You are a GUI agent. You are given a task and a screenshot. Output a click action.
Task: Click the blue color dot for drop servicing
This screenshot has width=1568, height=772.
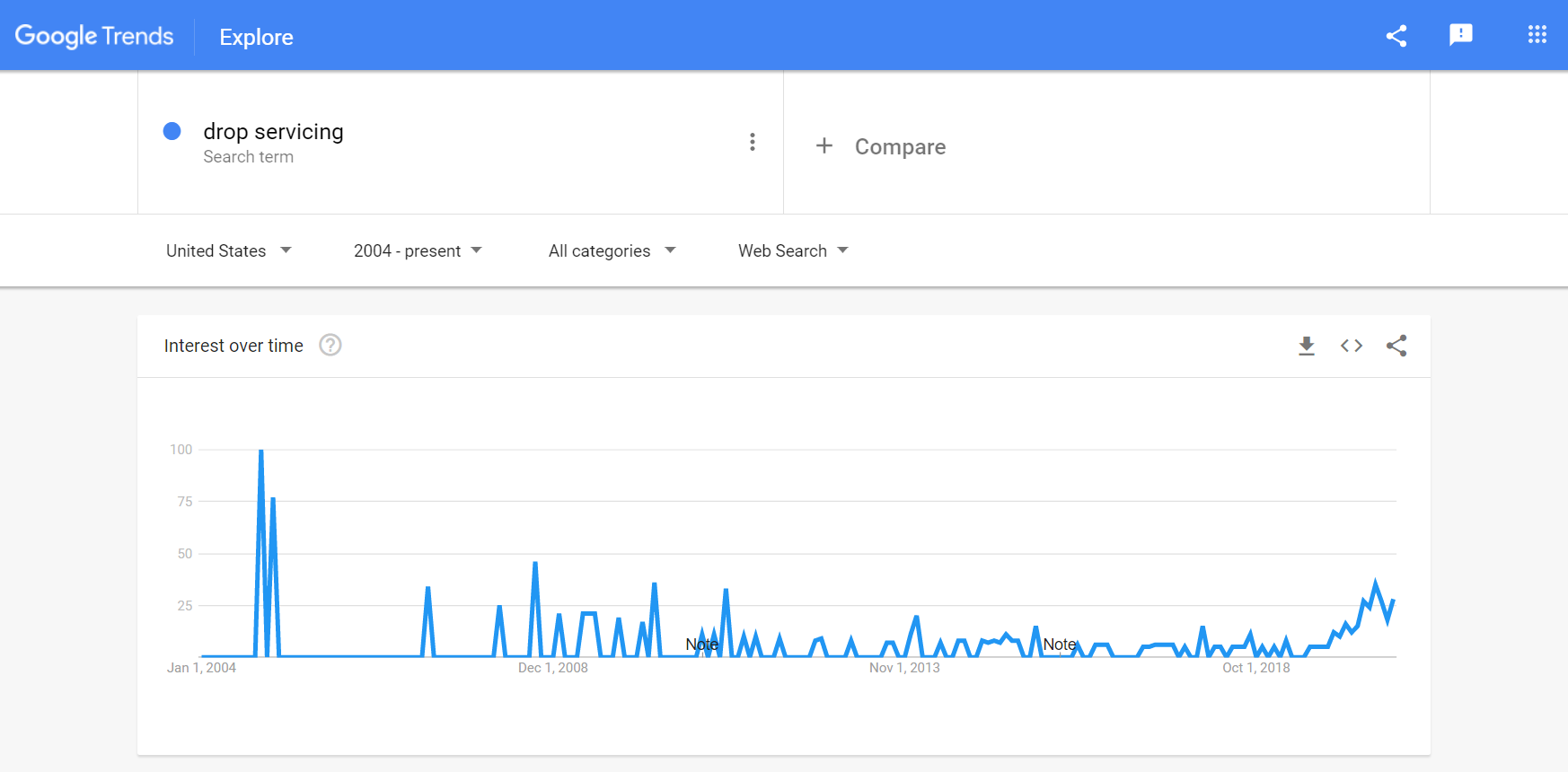point(172,131)
